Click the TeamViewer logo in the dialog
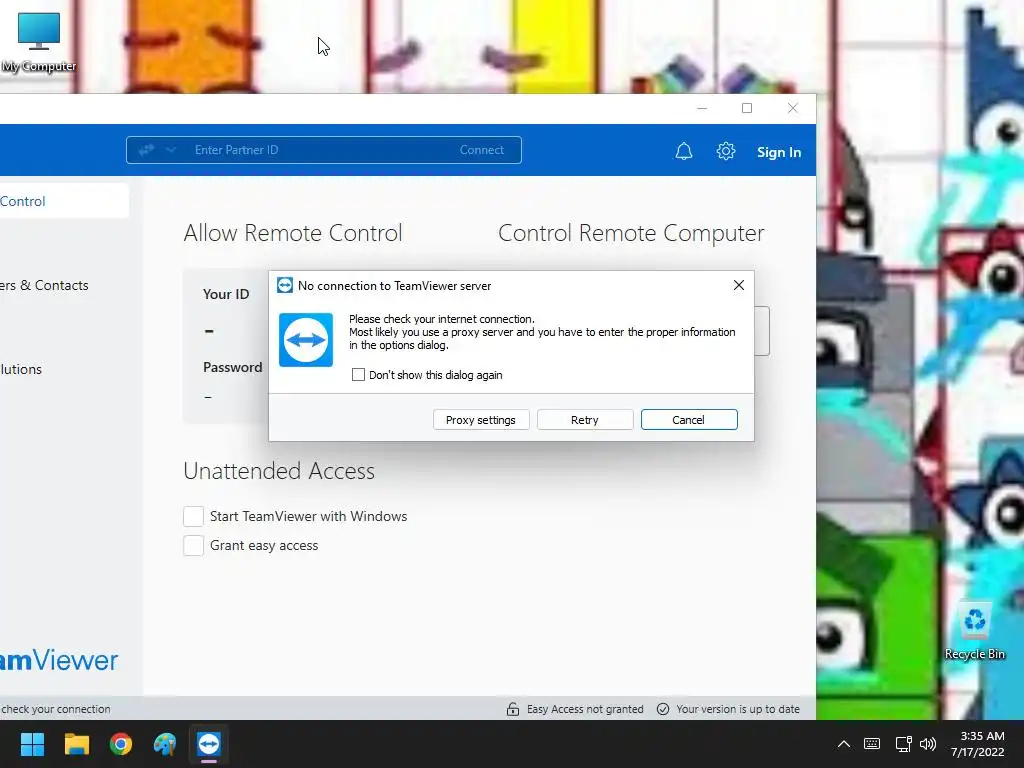 pyautogui.click(x=306, y=340)
